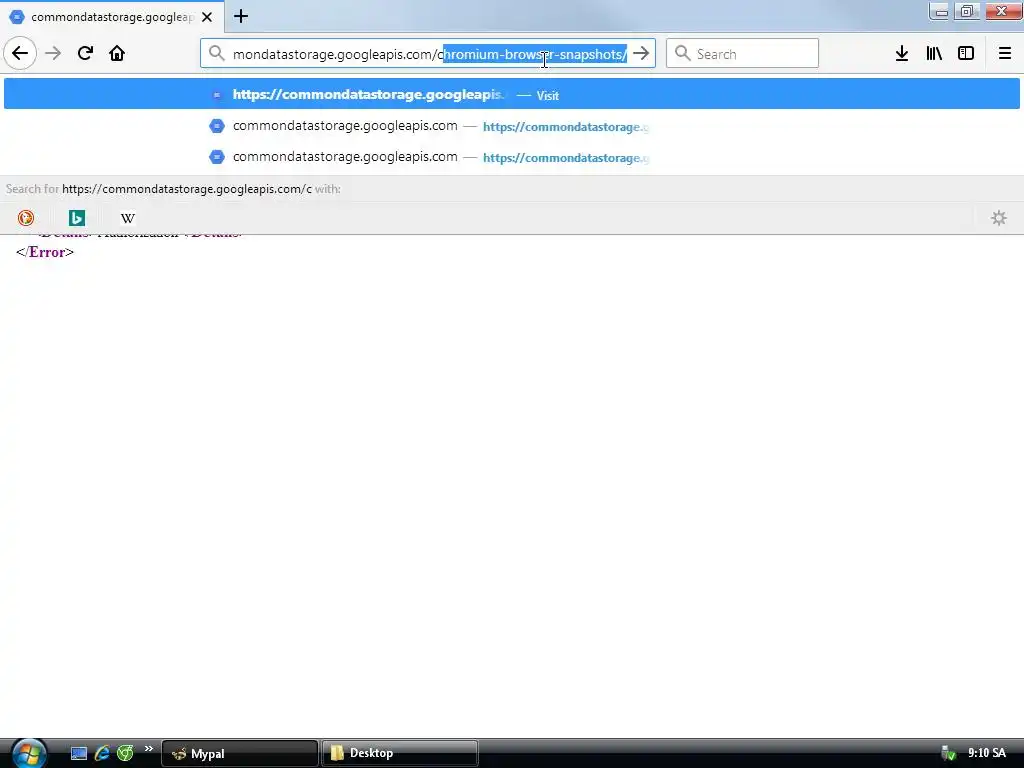Reload the current page
The width and height of the screenshot is (1024, 768).
click(x=85, y=53)
